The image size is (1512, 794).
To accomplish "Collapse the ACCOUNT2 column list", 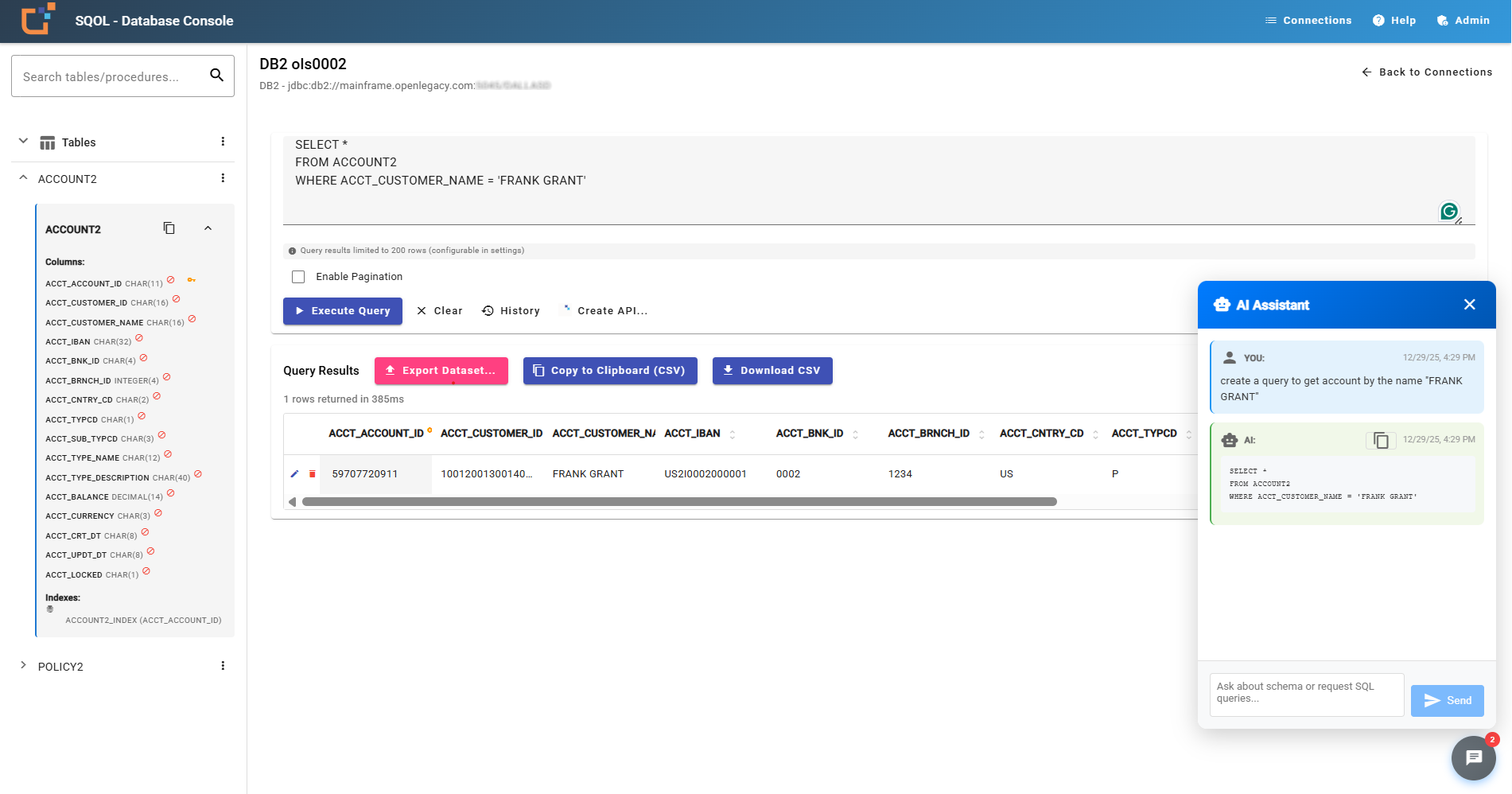I will coord(208,228).
